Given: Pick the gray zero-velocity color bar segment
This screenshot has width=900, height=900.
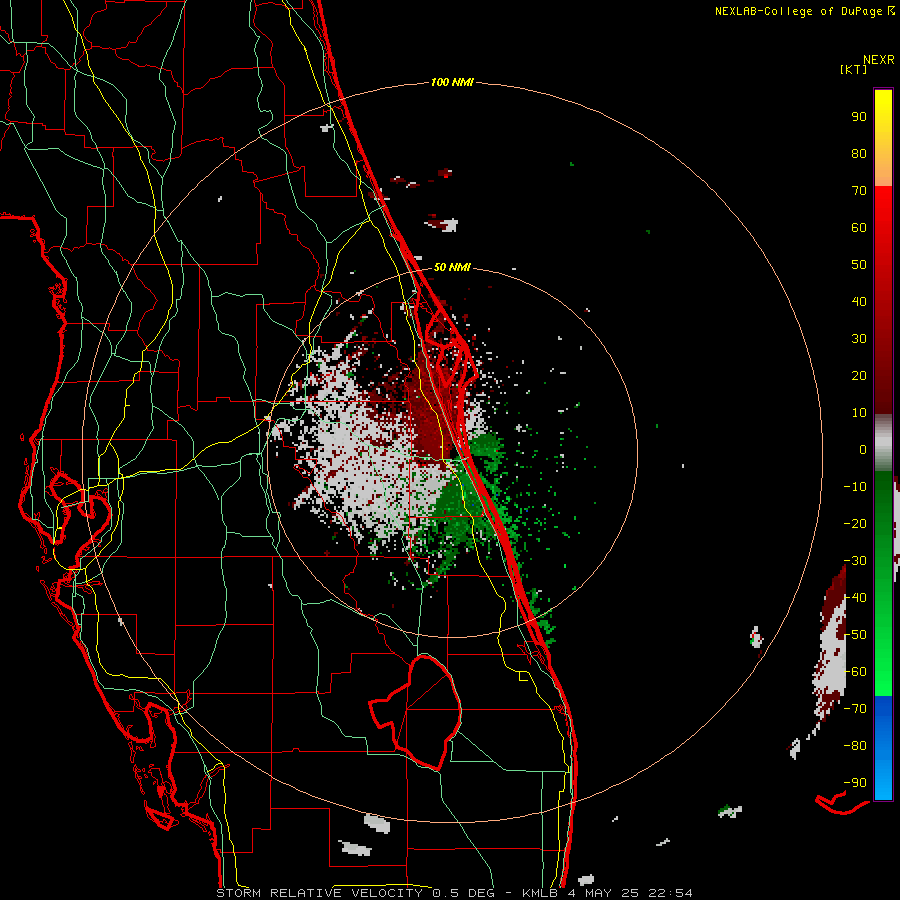Looking at the screenshot, I should pyautogui.click(x=883, y=443).
